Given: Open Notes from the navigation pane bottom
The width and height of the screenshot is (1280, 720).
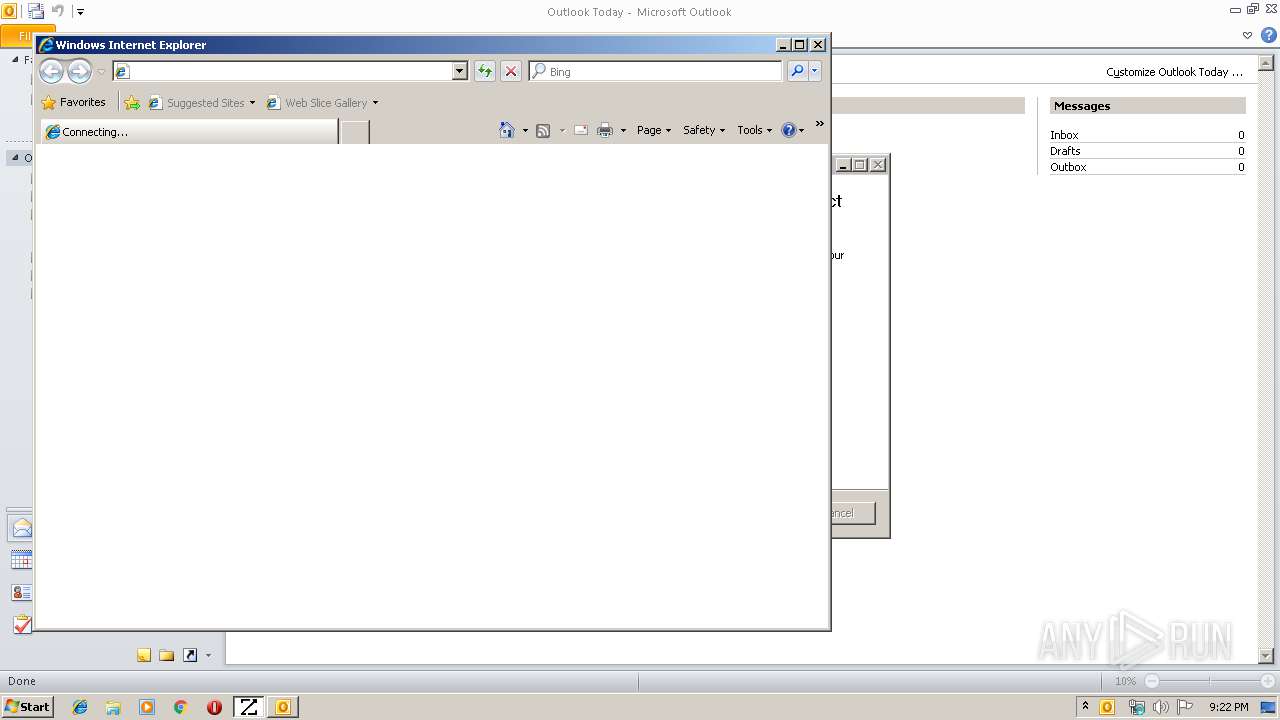Looking at the screenshot, I should tap(144, 655).
